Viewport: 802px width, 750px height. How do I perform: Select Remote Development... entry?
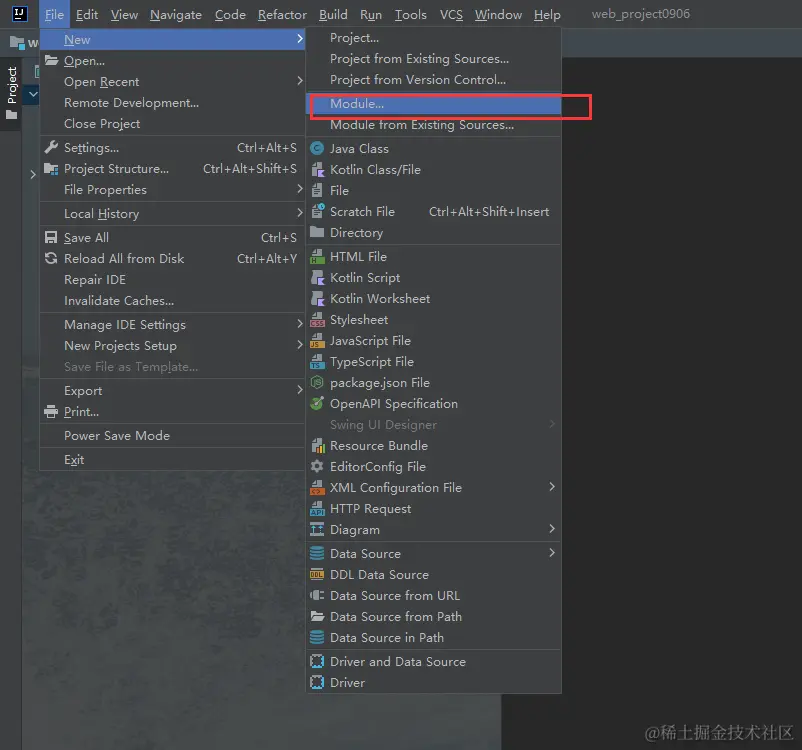(x=172, y=103)
